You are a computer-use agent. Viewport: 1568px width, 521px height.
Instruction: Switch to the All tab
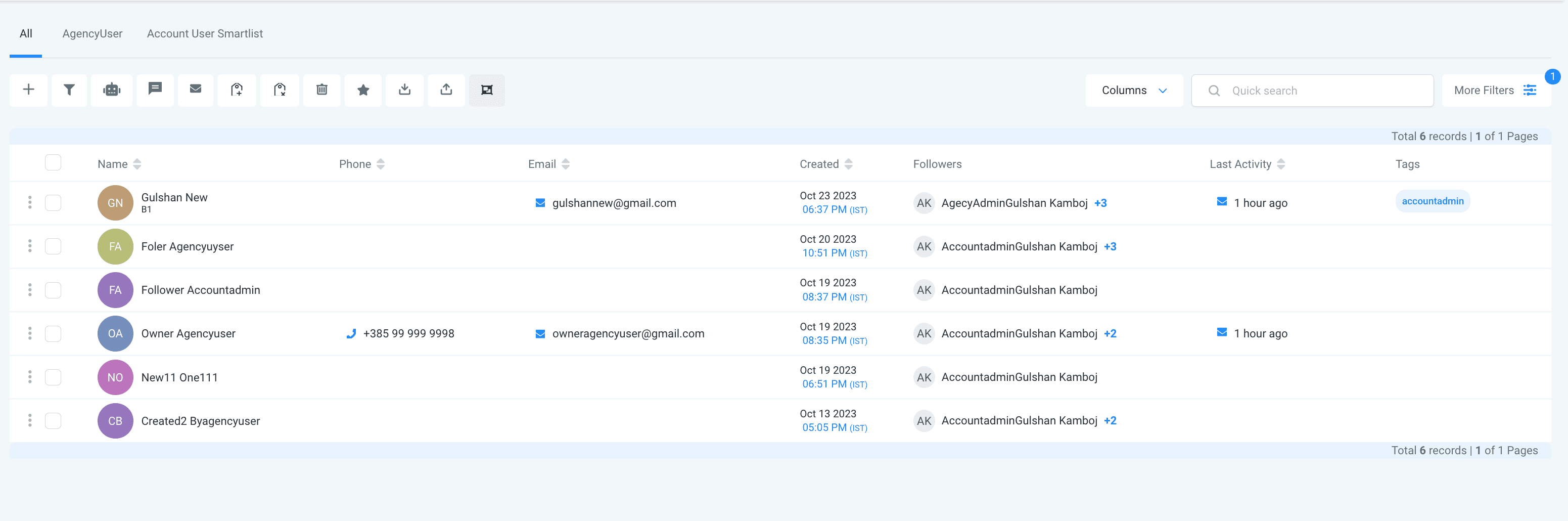pyautogui.click(x=26, y=33)
